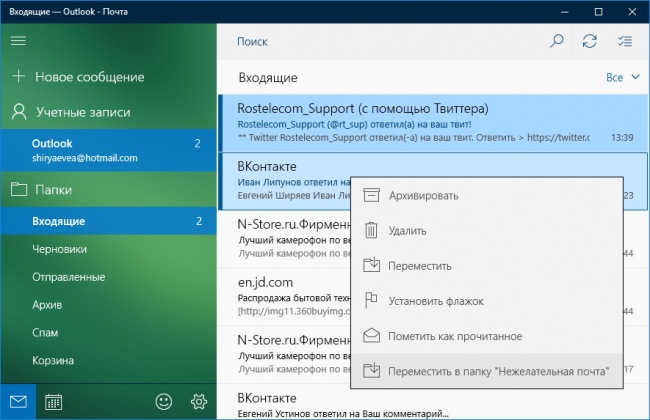Viewport: 650px width, 420px height.
Task: Choose Удалить from the context menu
Action: [x=487, y=231]
